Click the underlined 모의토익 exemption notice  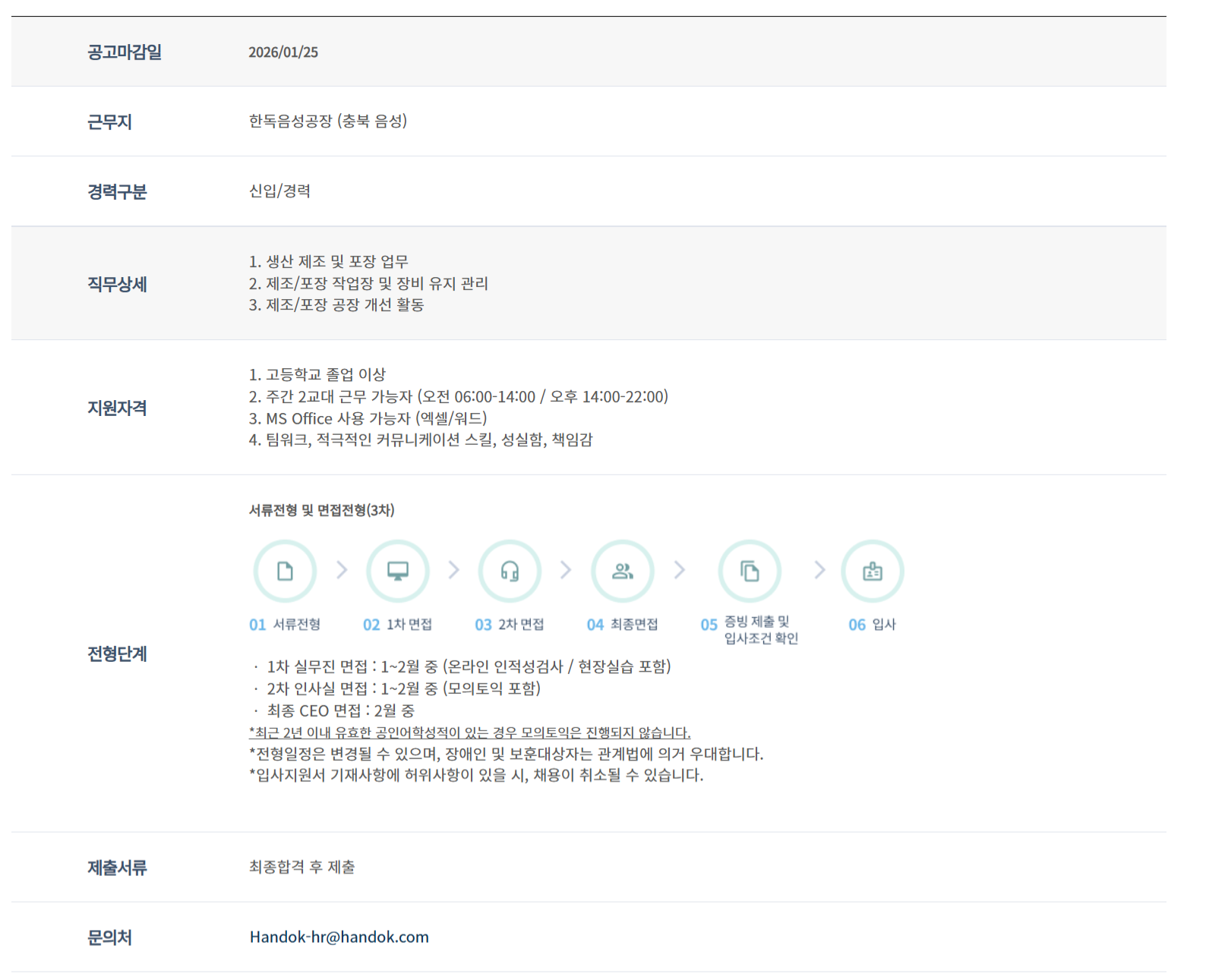(469, 733)
